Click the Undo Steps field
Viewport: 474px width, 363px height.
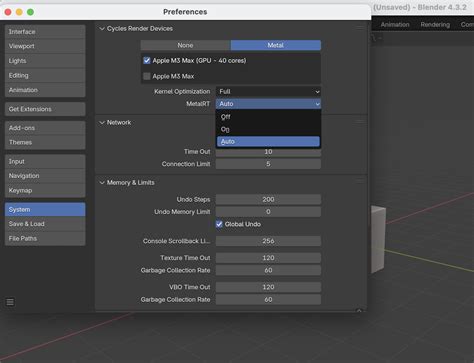click(x=268, y=199)
